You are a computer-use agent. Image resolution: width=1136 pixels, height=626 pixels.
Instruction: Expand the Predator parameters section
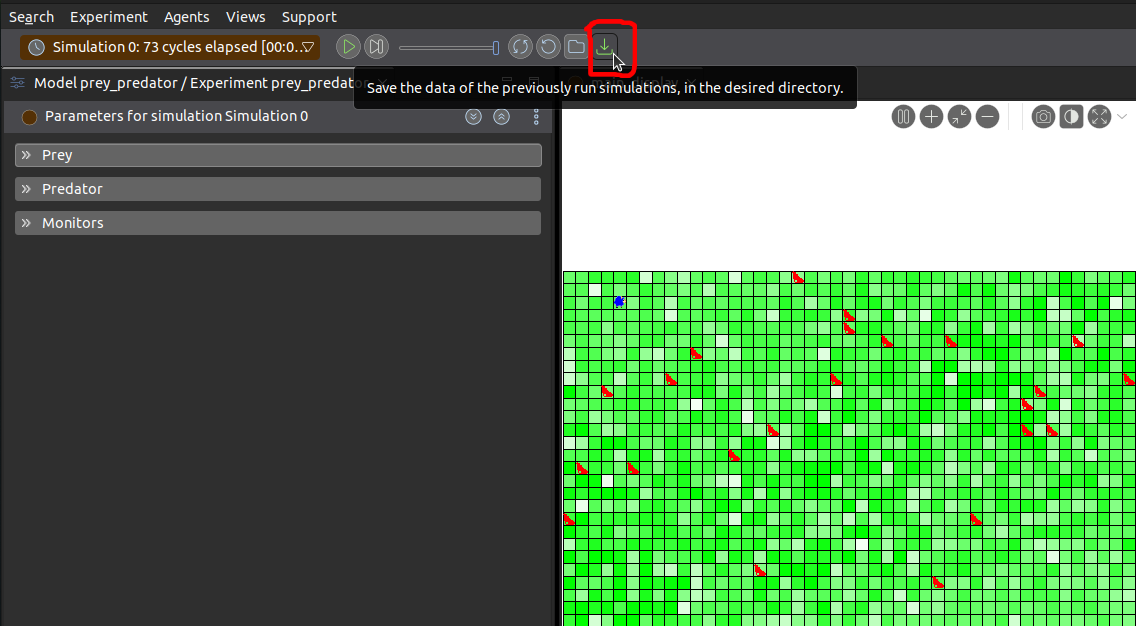278,189
